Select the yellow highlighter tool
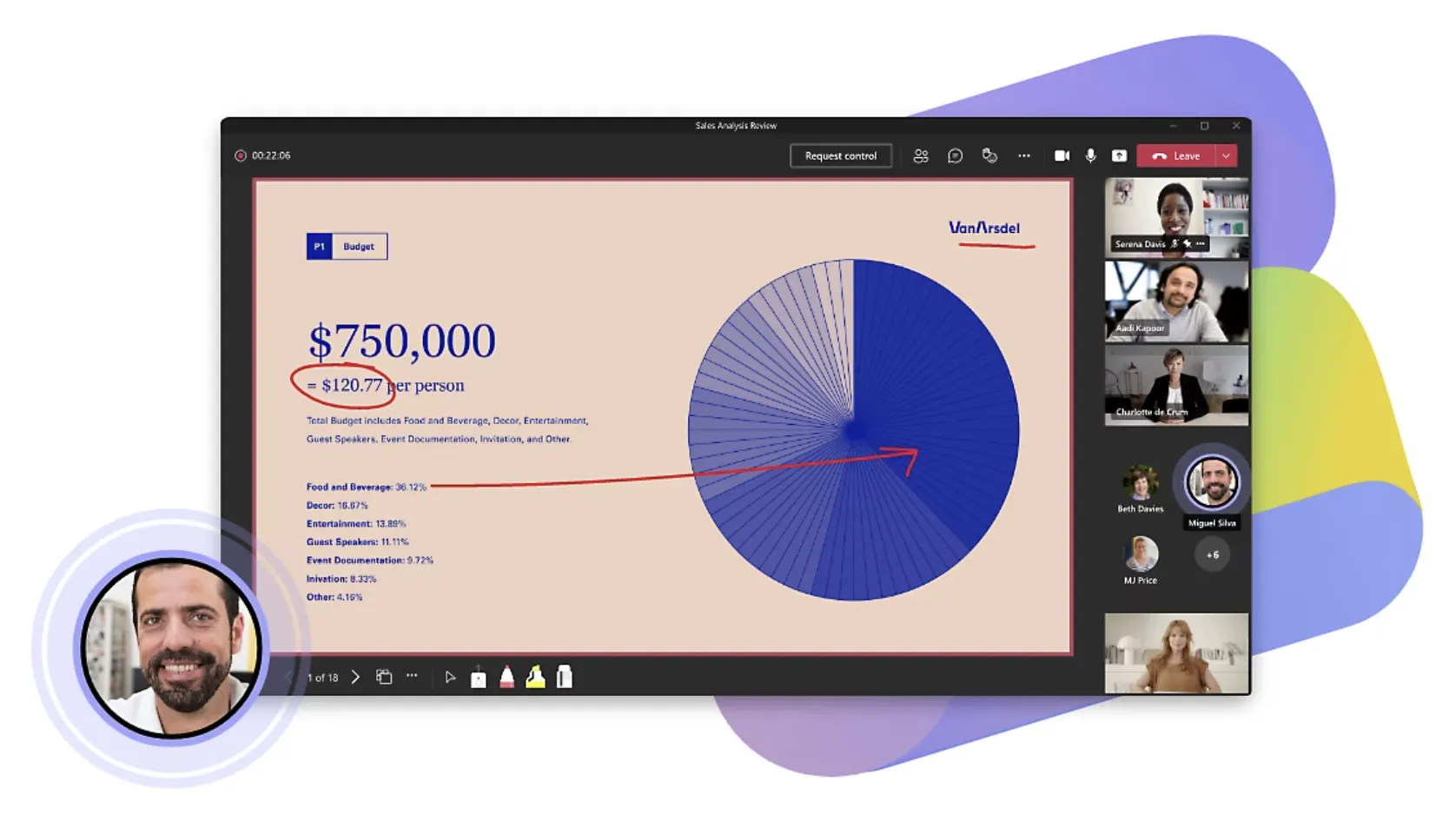The image size is (1456, 815). (536, 677)
